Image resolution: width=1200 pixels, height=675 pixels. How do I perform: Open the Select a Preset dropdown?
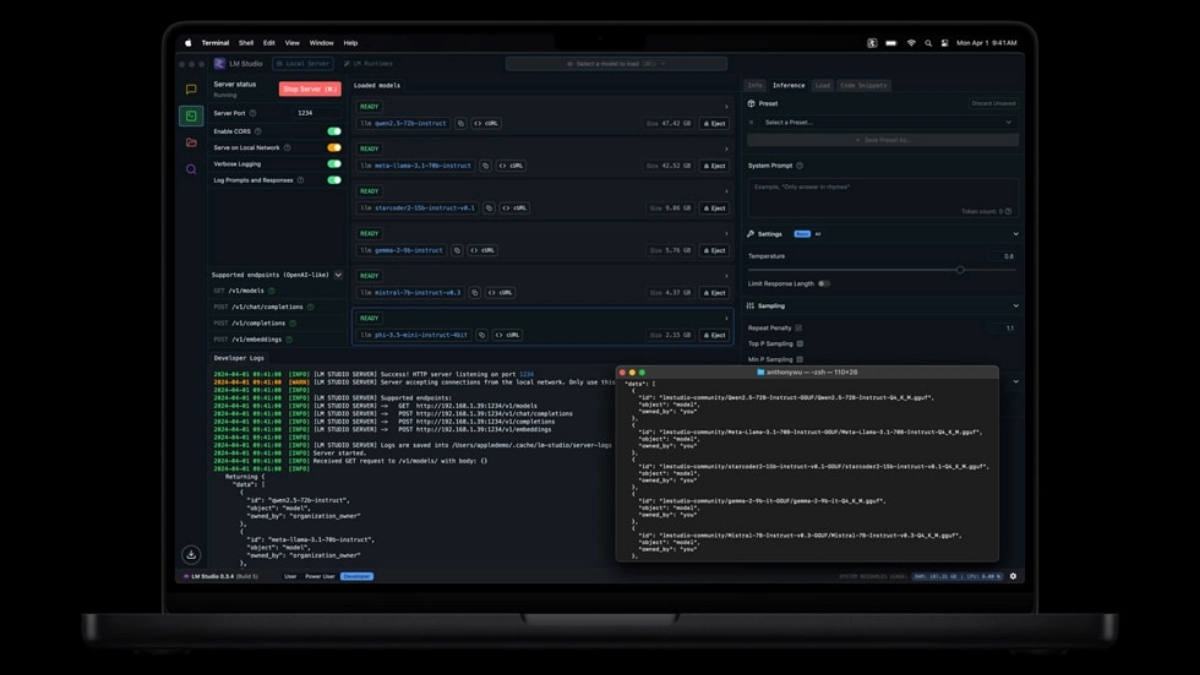point(885,122)
